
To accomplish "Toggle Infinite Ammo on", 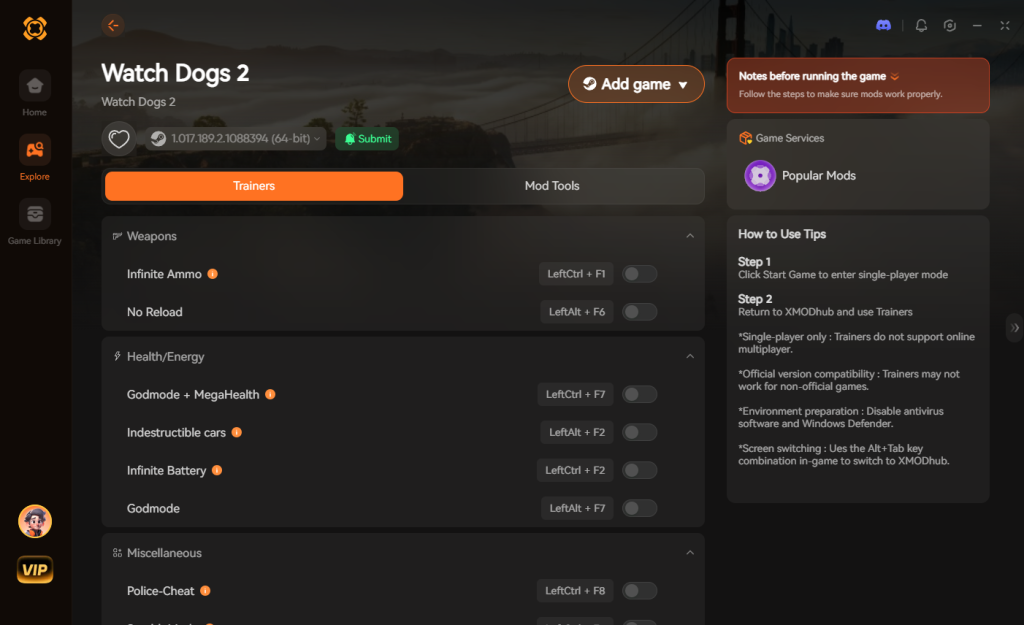I will [x=639, y=274].
